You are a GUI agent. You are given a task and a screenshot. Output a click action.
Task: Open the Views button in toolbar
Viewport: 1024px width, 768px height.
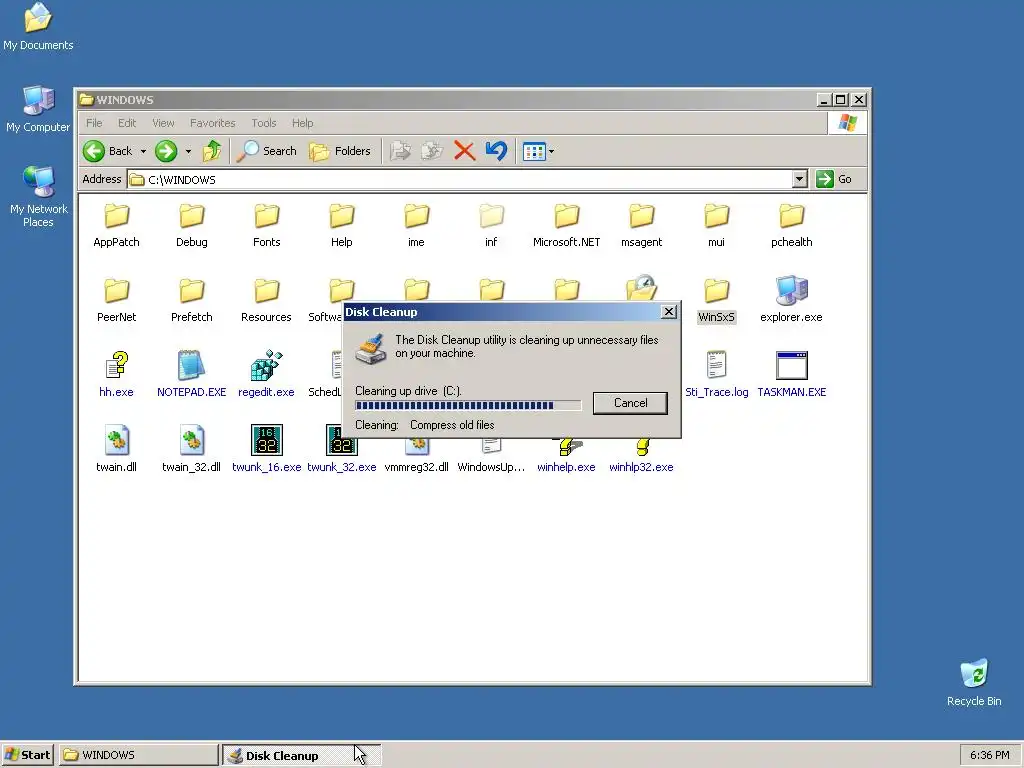(x=534, y=152)
